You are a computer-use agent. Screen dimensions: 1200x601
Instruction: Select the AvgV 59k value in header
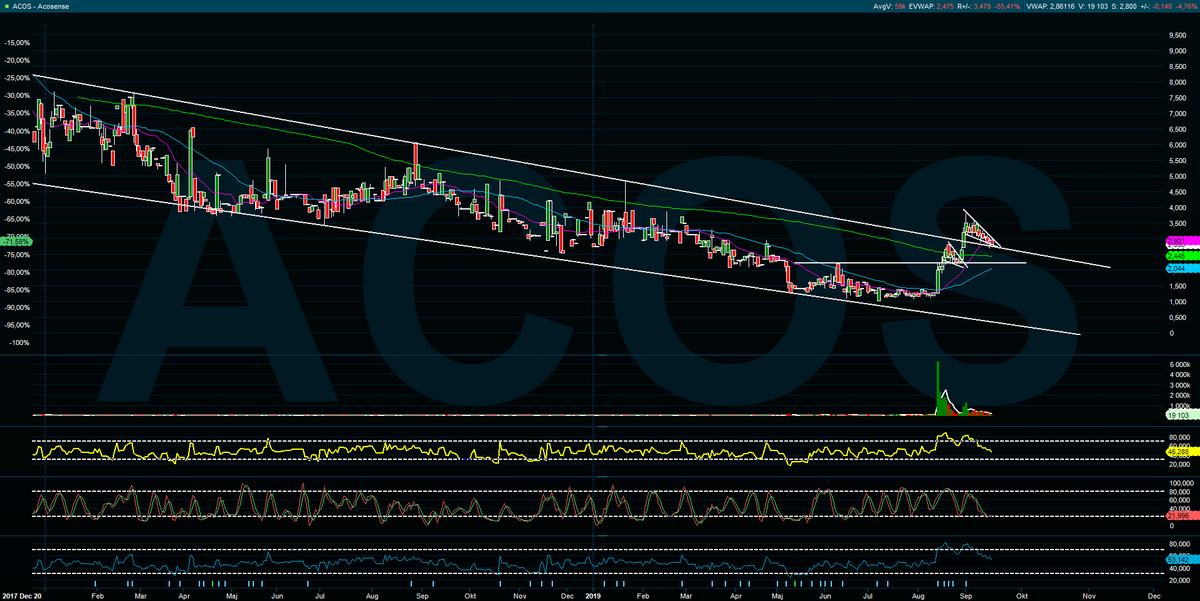(890, 7)
